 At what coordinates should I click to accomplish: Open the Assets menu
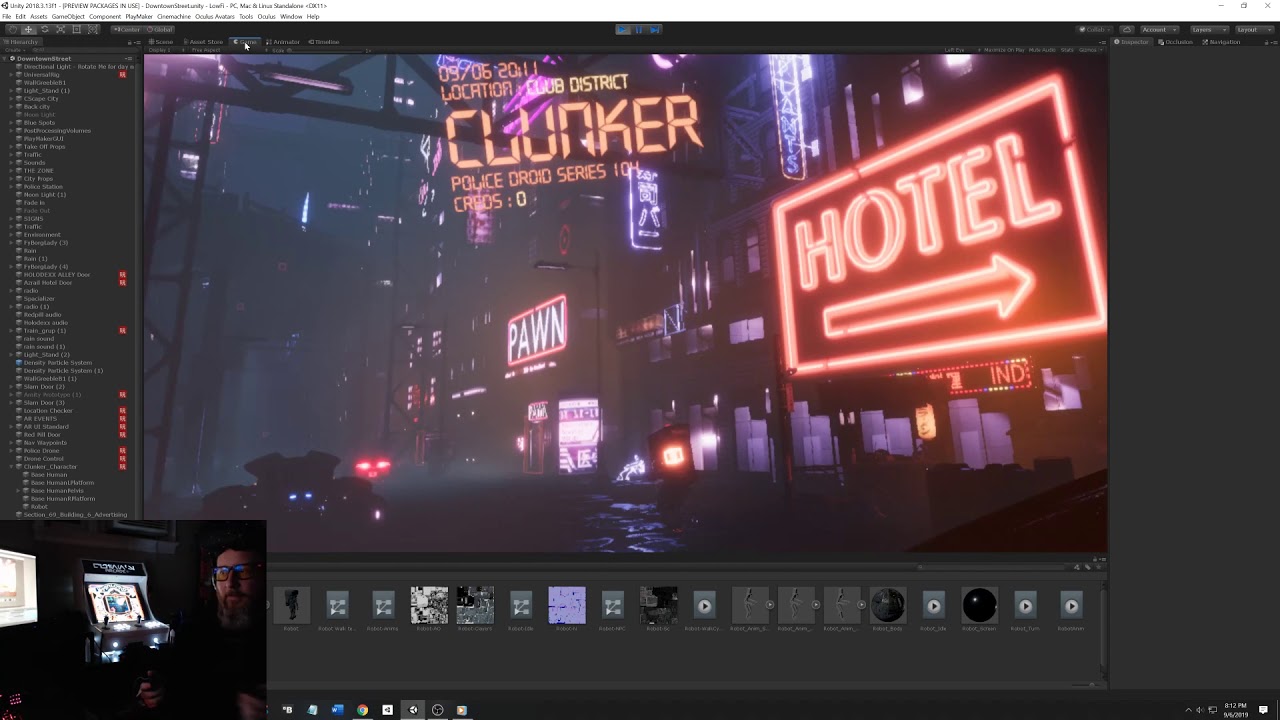click(39, 17)
